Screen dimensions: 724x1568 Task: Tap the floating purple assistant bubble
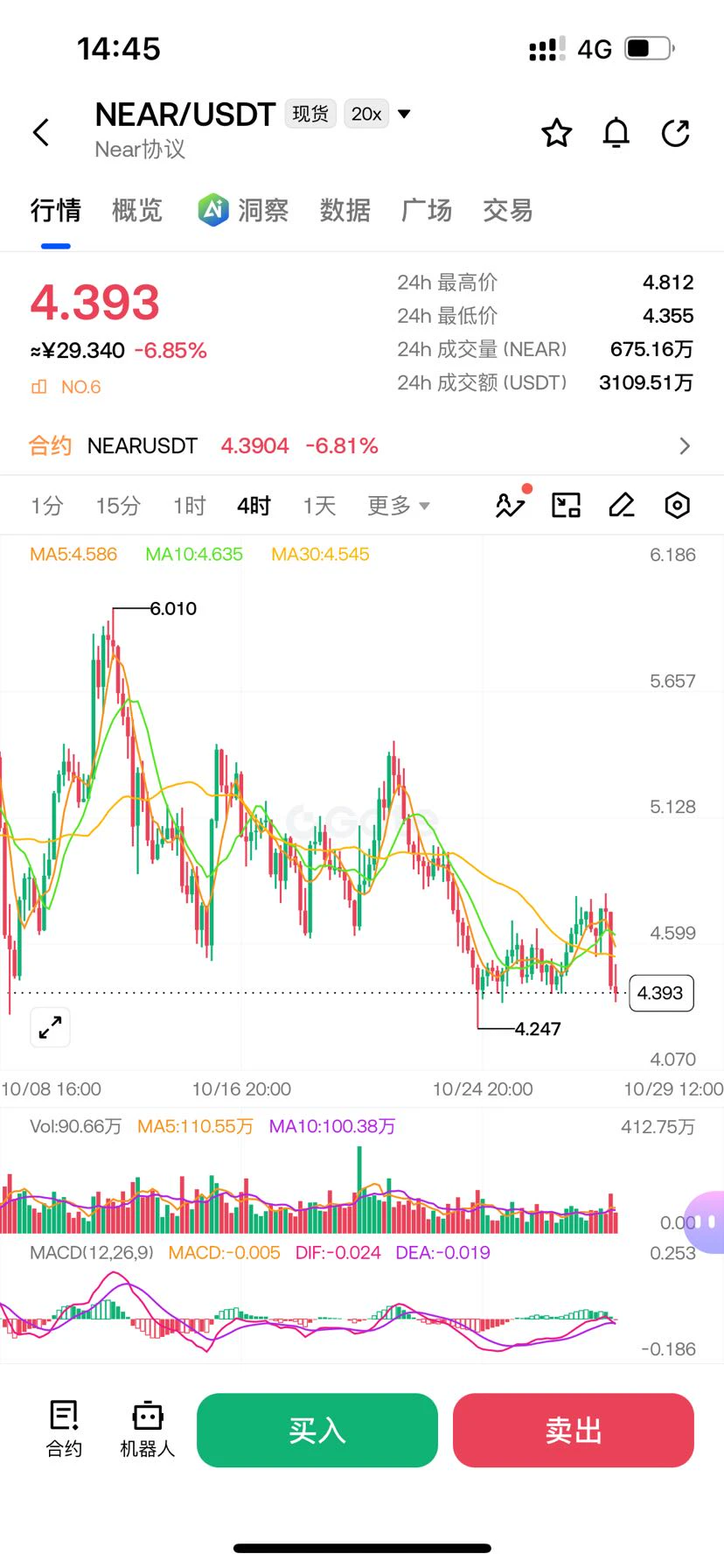click(705, 1221)
